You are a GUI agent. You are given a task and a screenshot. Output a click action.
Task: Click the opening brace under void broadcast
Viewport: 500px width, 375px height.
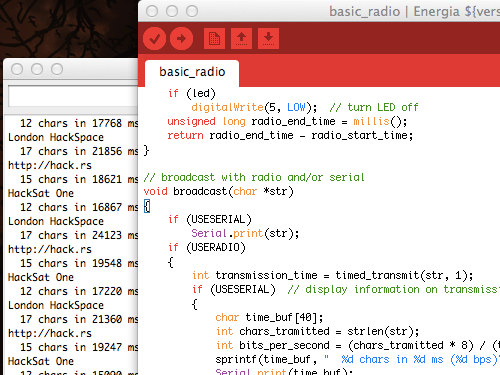(x=147, y=206)
